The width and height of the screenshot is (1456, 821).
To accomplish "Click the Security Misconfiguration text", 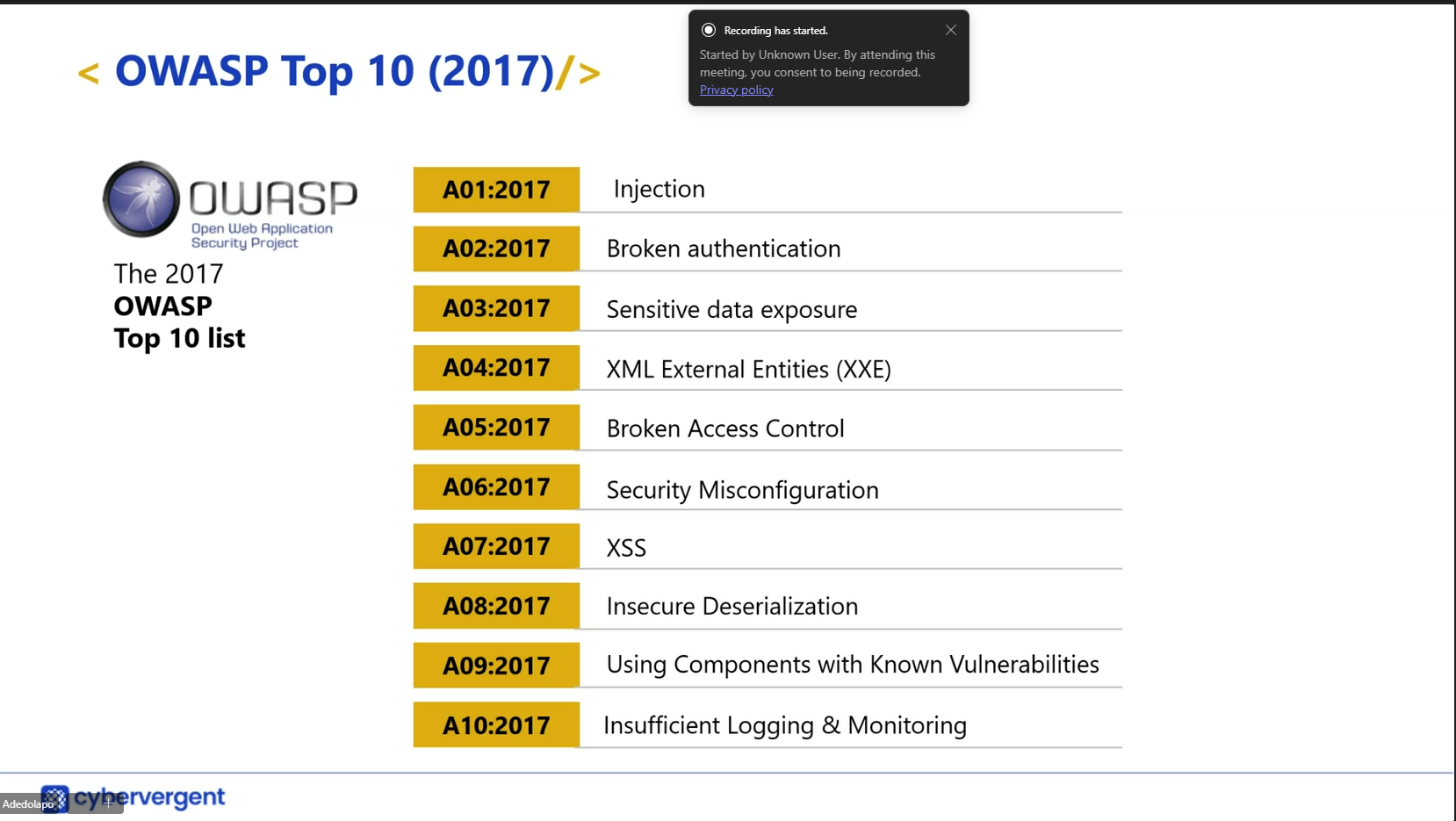I will [x=742, y=489].
